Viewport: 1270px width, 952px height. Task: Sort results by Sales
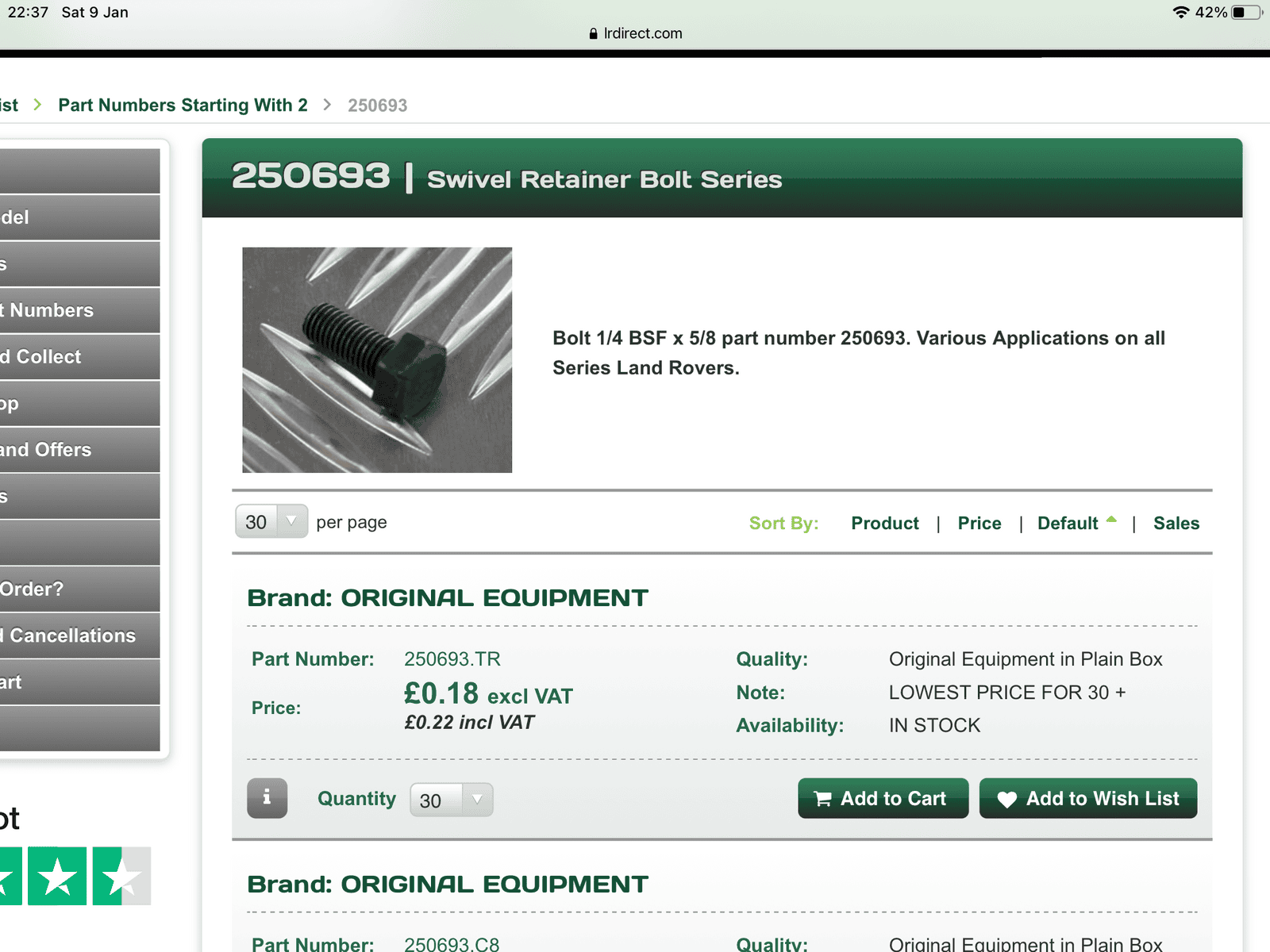pyautogui.click(x=1176, y=523)
